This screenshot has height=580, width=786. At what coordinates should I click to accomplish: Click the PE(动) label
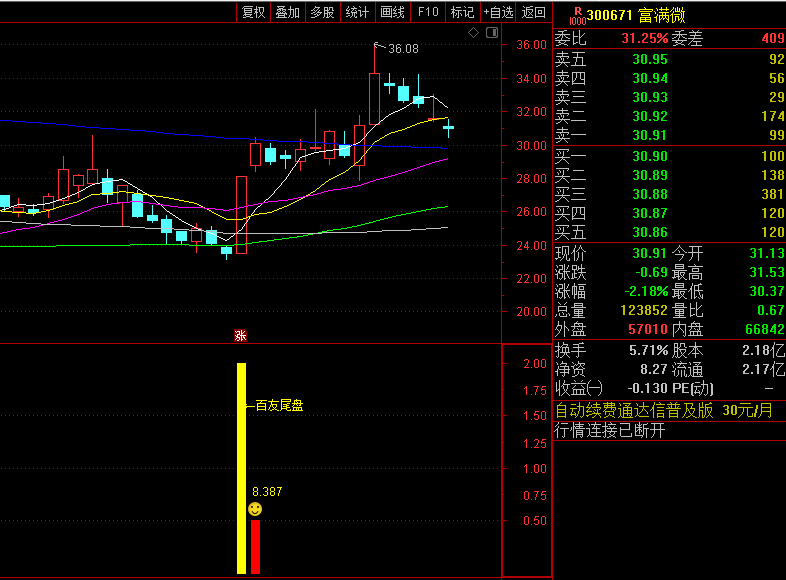click(x=692, y=389)
